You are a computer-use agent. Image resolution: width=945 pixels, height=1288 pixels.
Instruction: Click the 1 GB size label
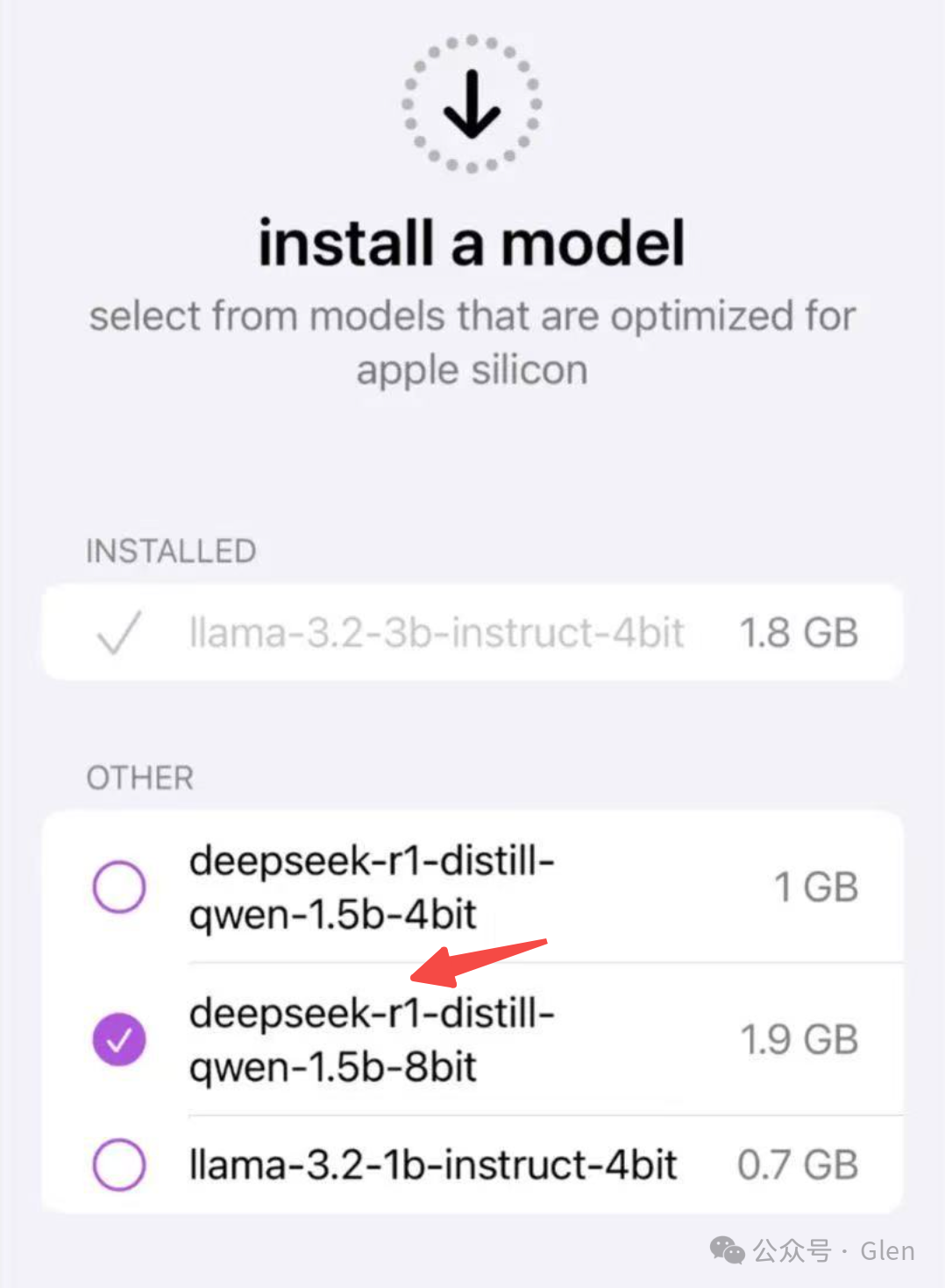pyautogui.click(x=815, y=887)
